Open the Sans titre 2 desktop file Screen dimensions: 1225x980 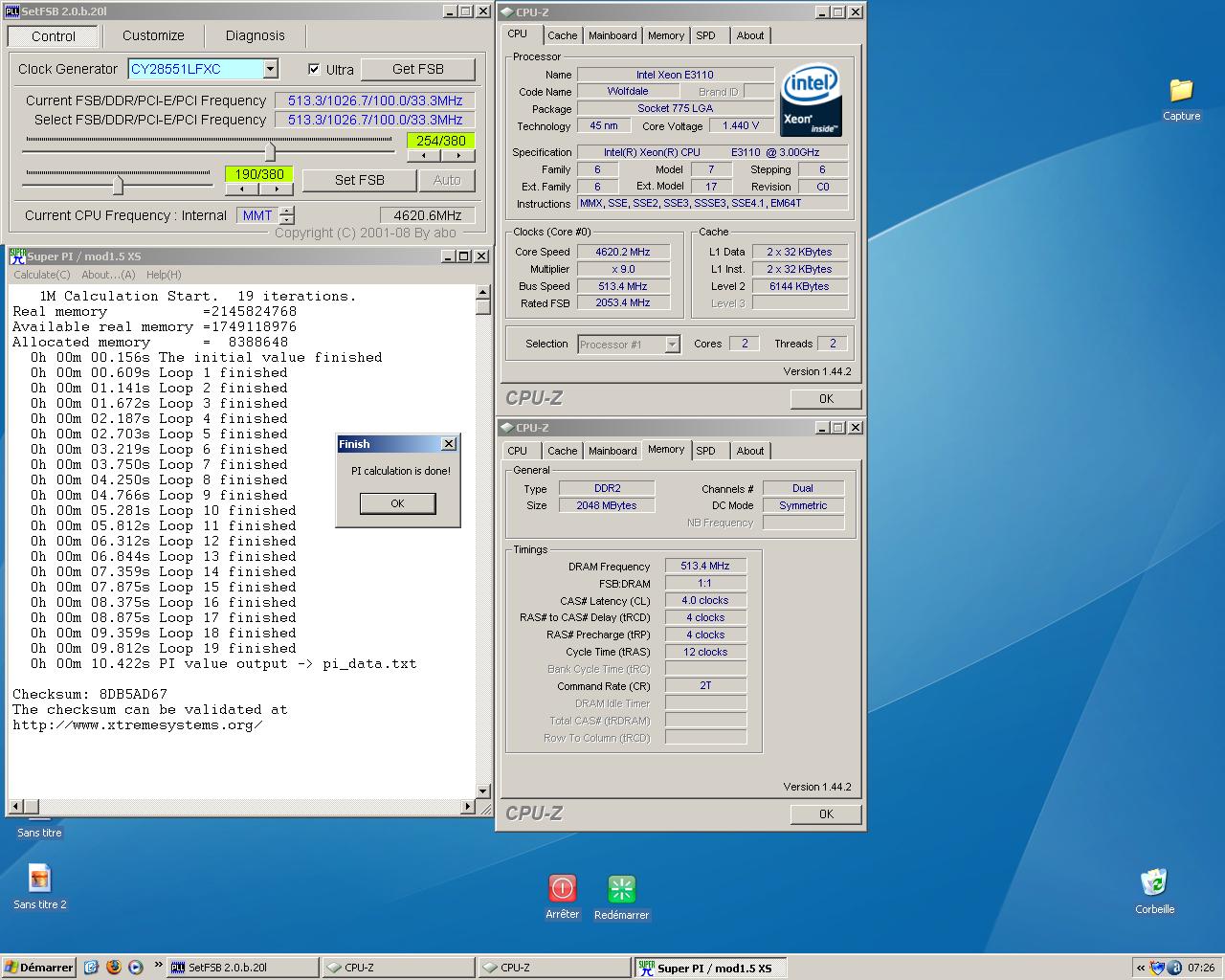(x=39, y=886)
